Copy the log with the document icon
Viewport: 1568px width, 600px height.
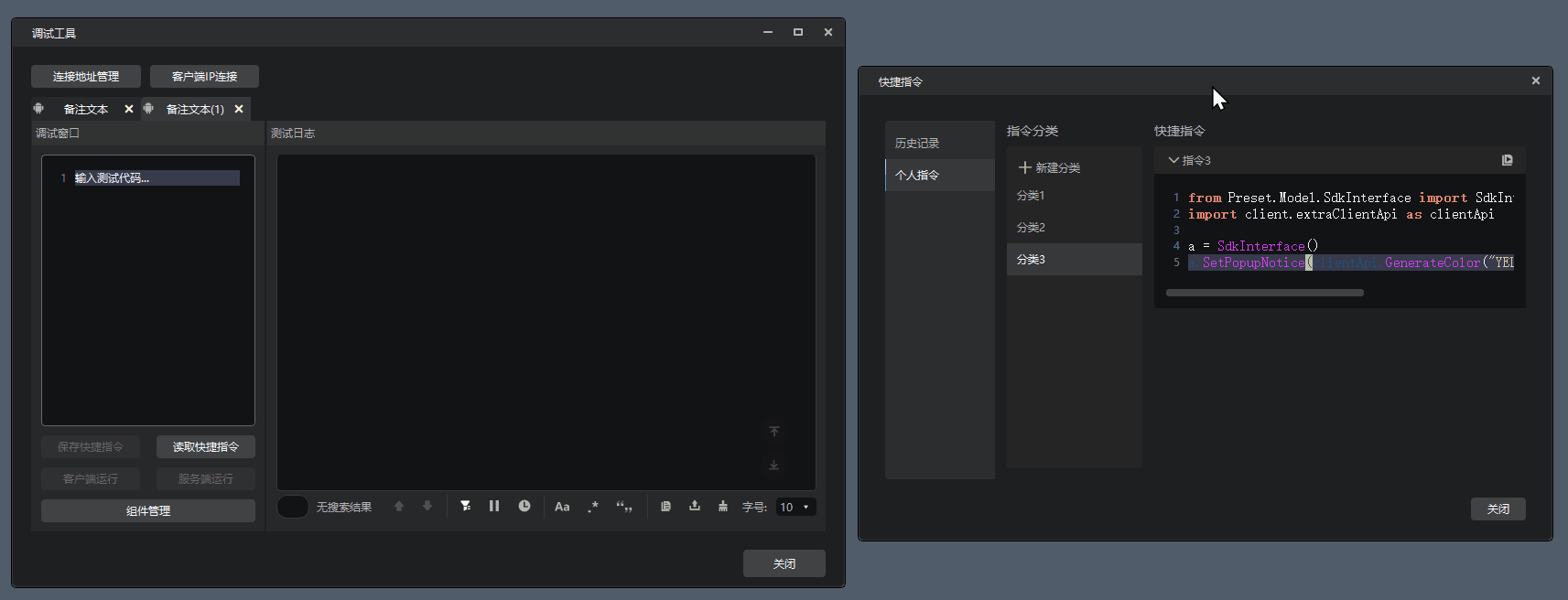click(665, 506)
